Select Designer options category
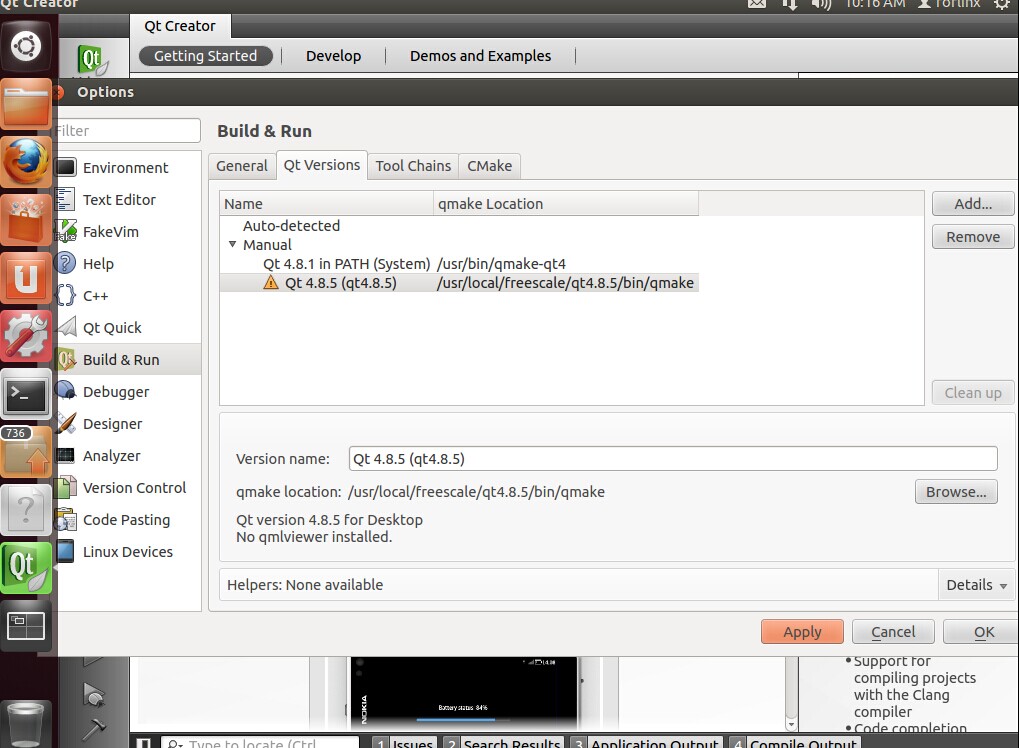Image resolution: width=1019 pixels, height=748 pixels. (x=129, y=424)
